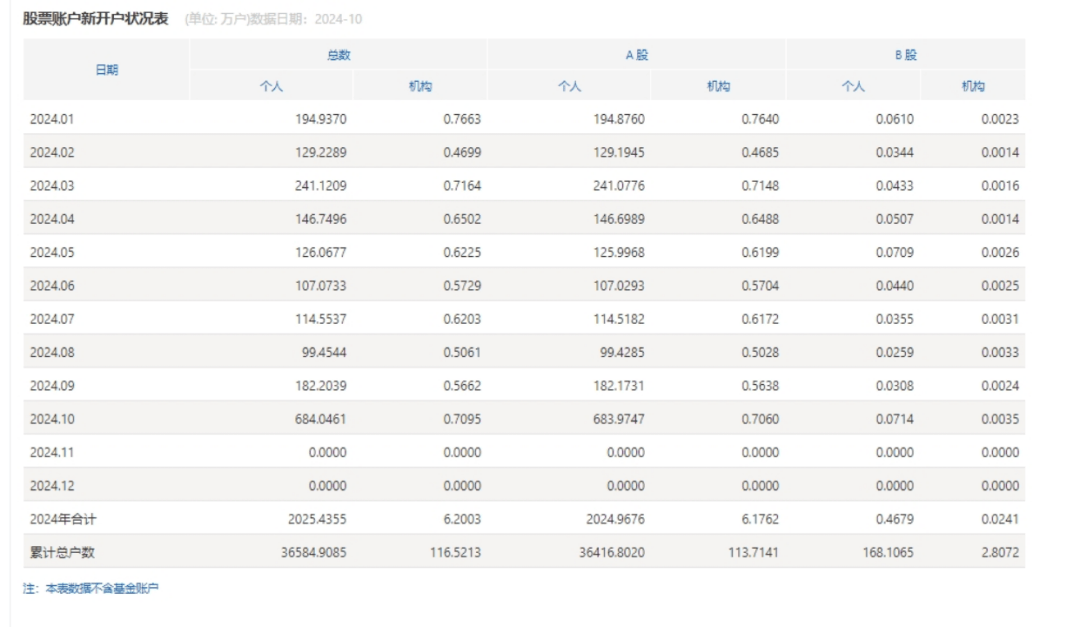Image resolution: width=1080 pixels, height=627 pixels.
Task: Click the A股 group header
Action: pos(636,54)
